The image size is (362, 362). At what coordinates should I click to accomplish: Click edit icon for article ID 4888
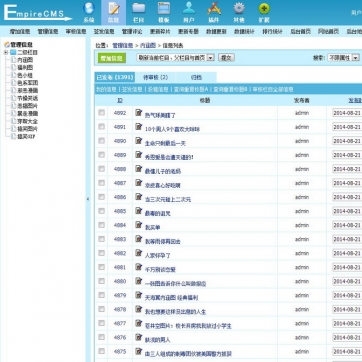coord(139,169)
